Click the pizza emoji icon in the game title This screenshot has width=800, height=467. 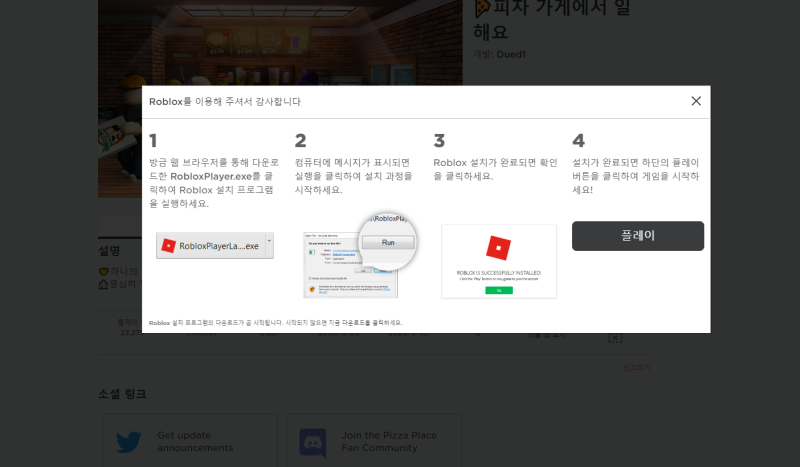point(482,8)
